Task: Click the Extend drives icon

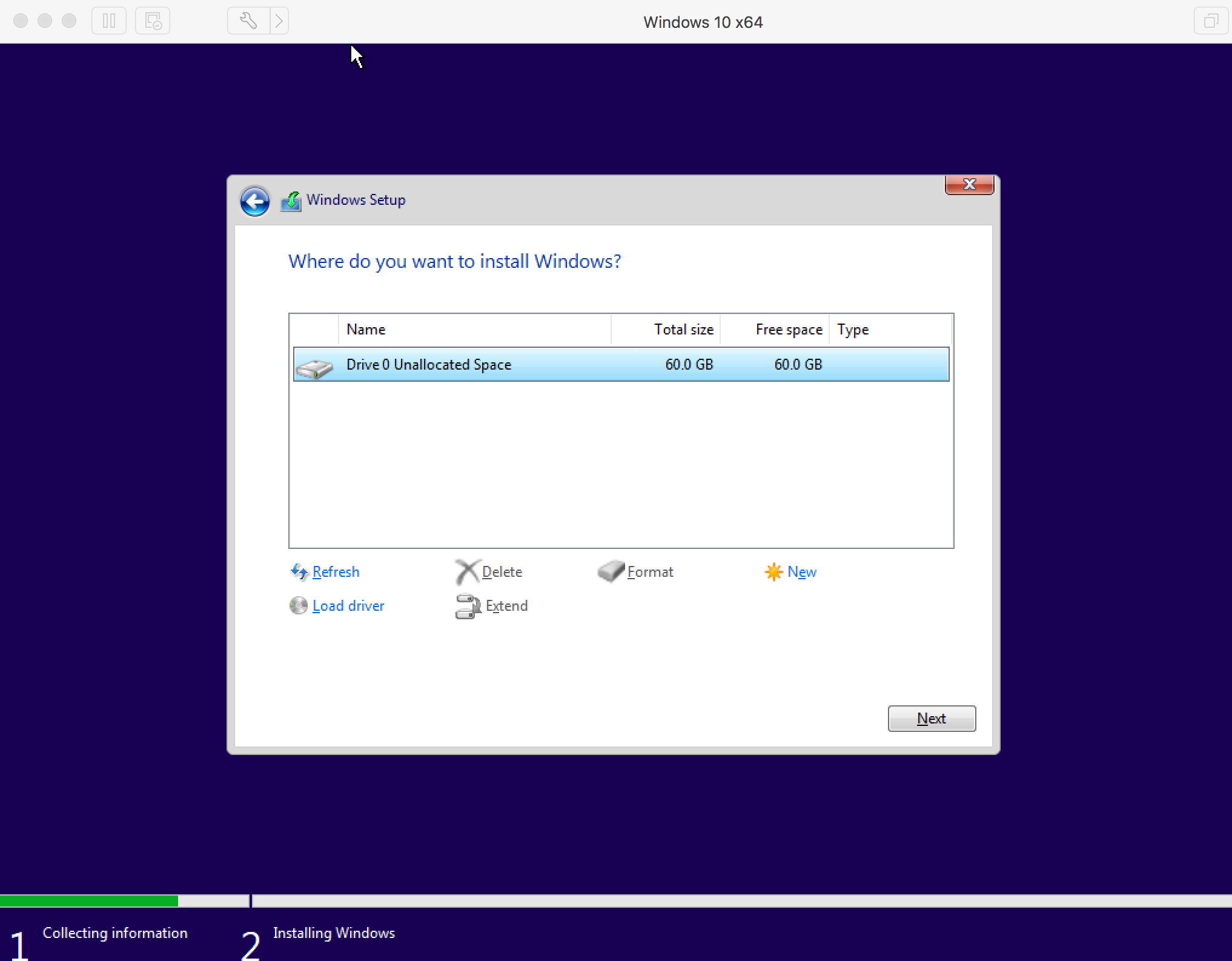Action: pos(468,607)
